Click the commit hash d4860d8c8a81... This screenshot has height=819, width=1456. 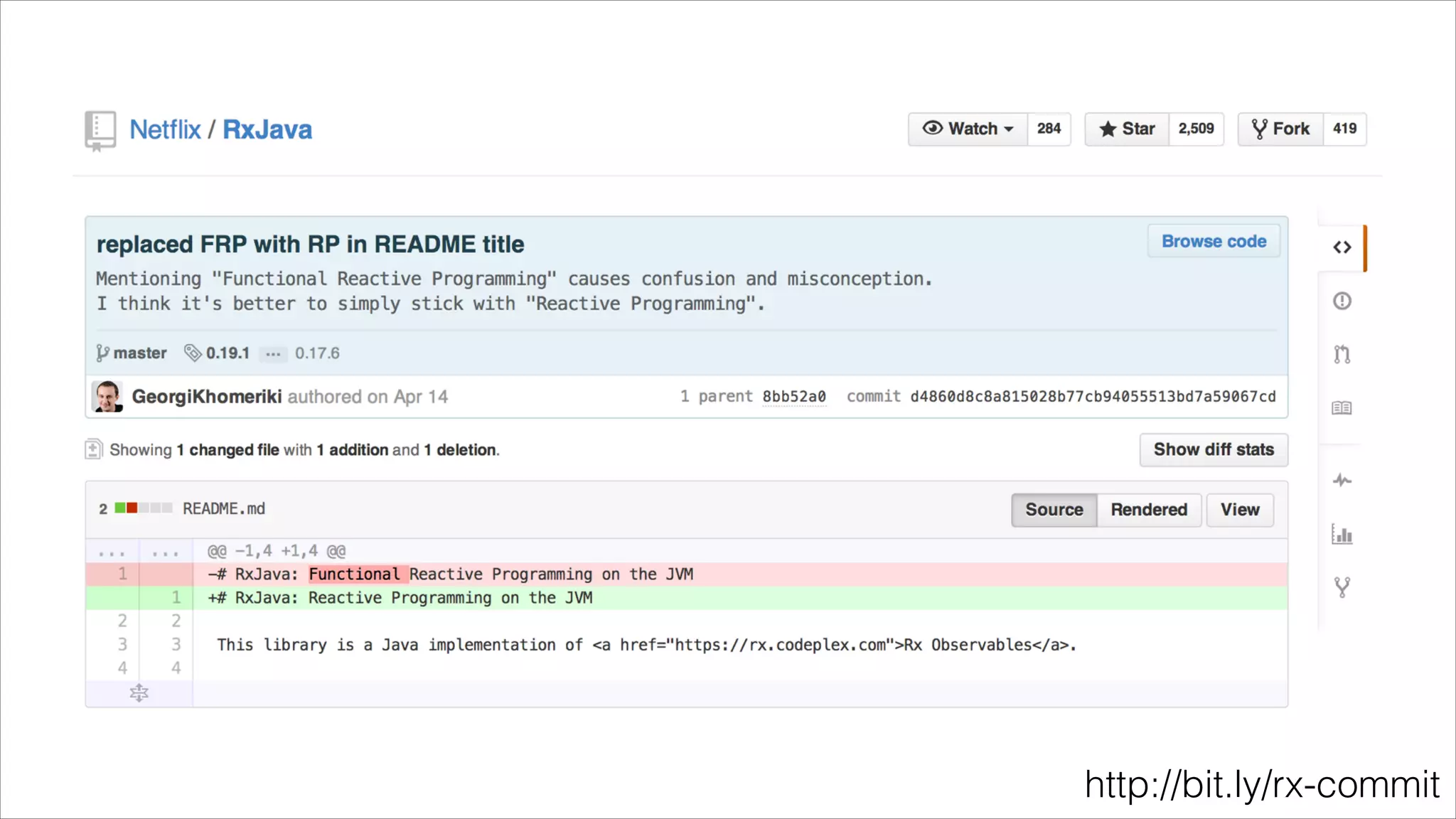[x=1093, y=397]
